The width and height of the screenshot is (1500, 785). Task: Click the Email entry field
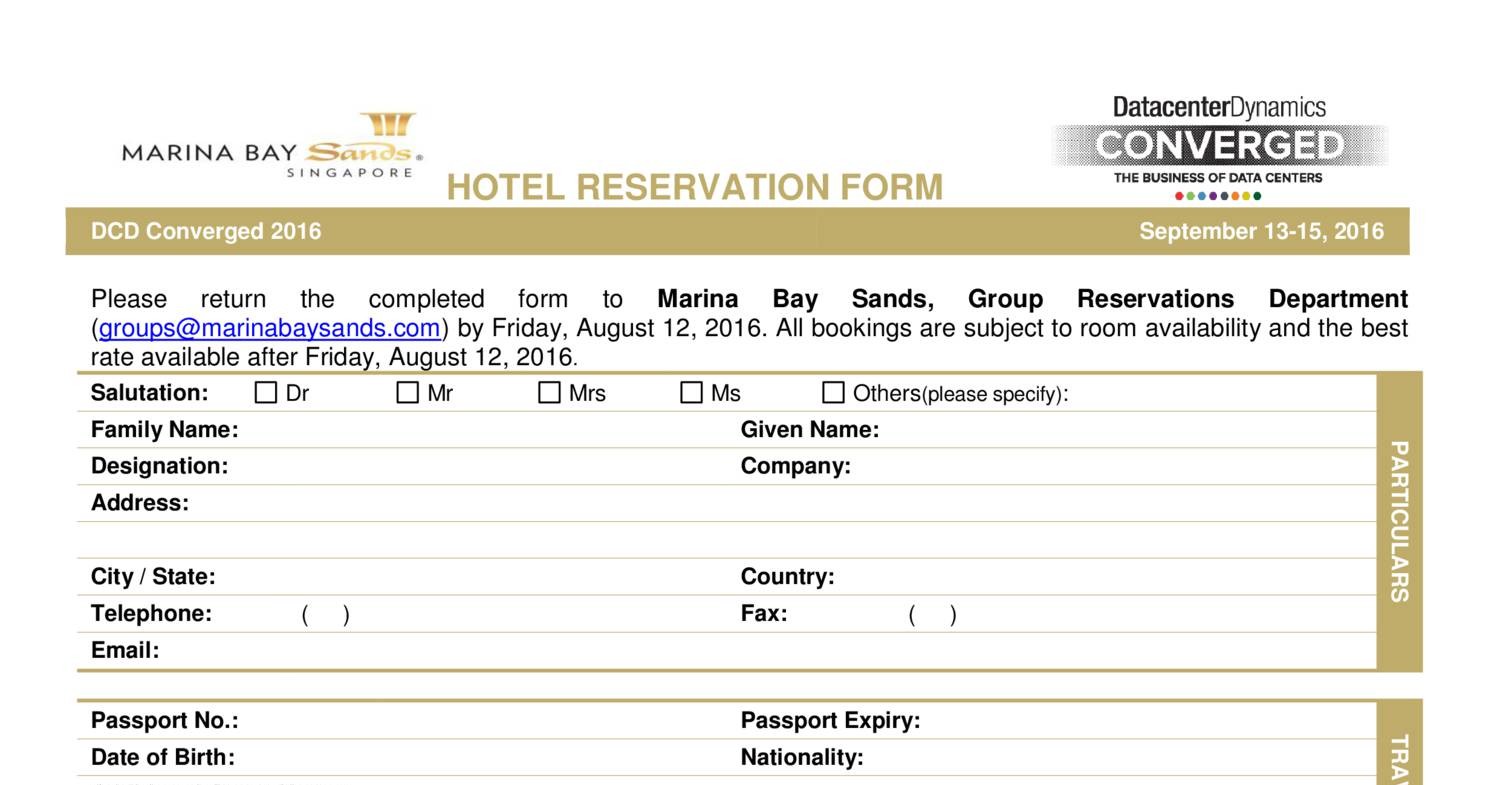700,651
